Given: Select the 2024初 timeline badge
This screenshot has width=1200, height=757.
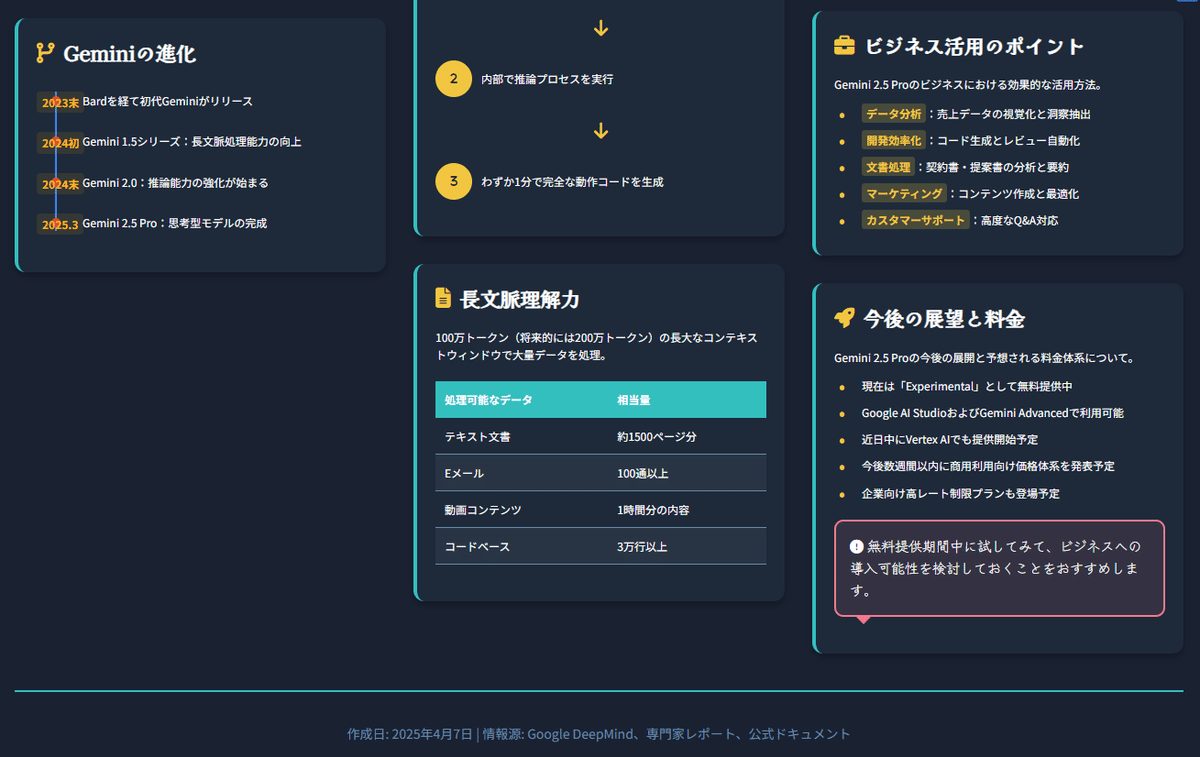Looking at the screenshot, I should tap(60, 143).
